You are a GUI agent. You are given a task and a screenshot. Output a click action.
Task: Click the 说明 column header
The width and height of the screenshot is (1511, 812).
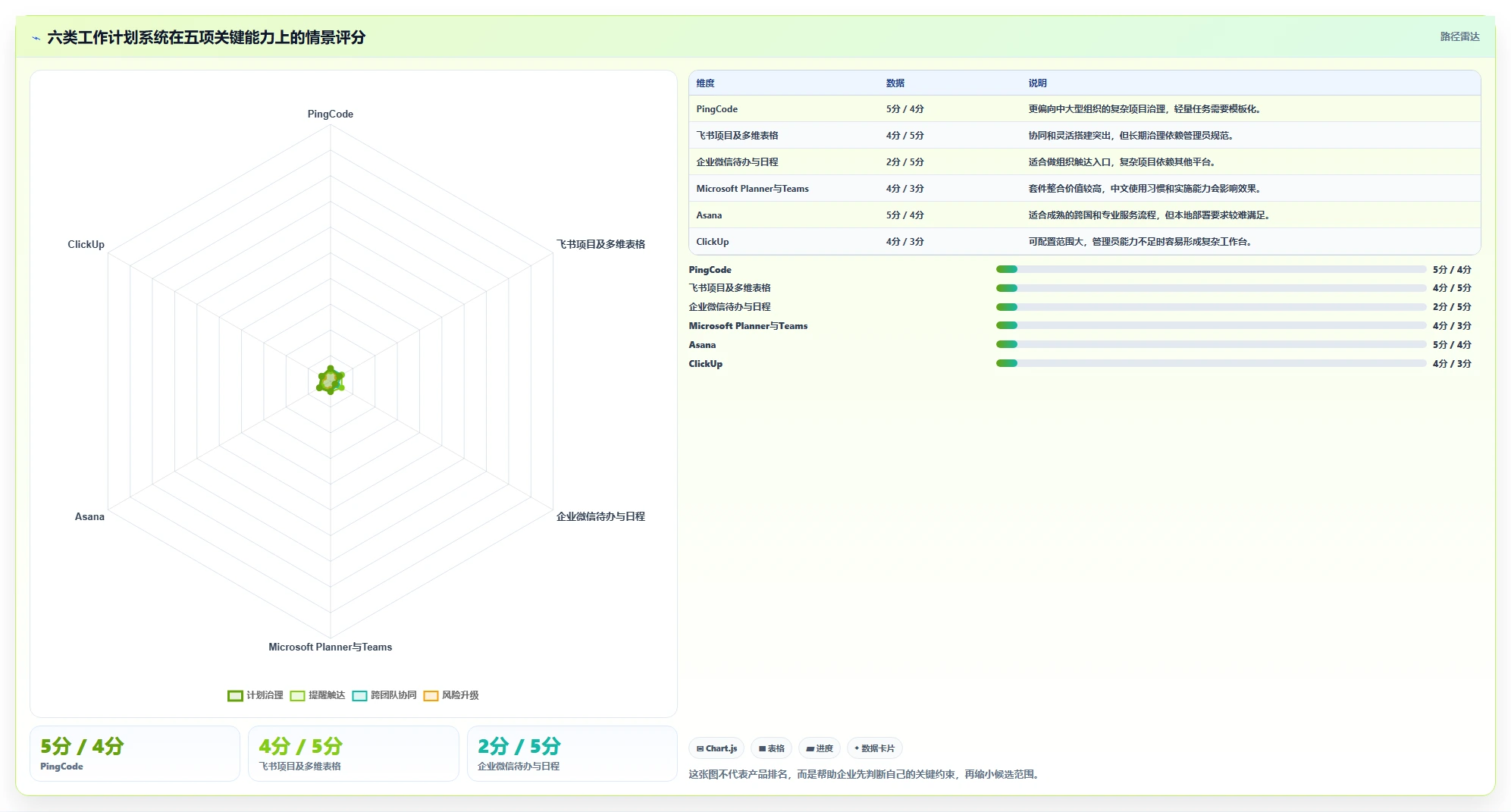point(1037,83)
